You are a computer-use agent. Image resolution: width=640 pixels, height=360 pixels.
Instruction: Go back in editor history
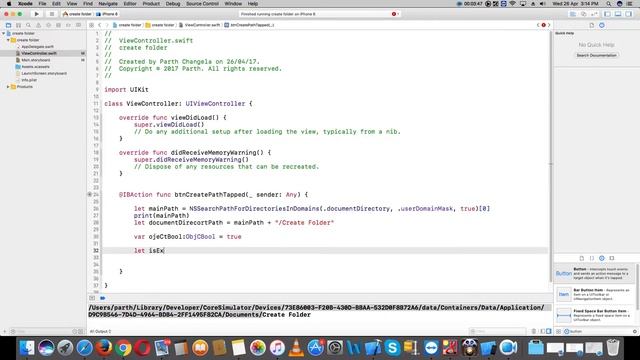click(99, 25)
